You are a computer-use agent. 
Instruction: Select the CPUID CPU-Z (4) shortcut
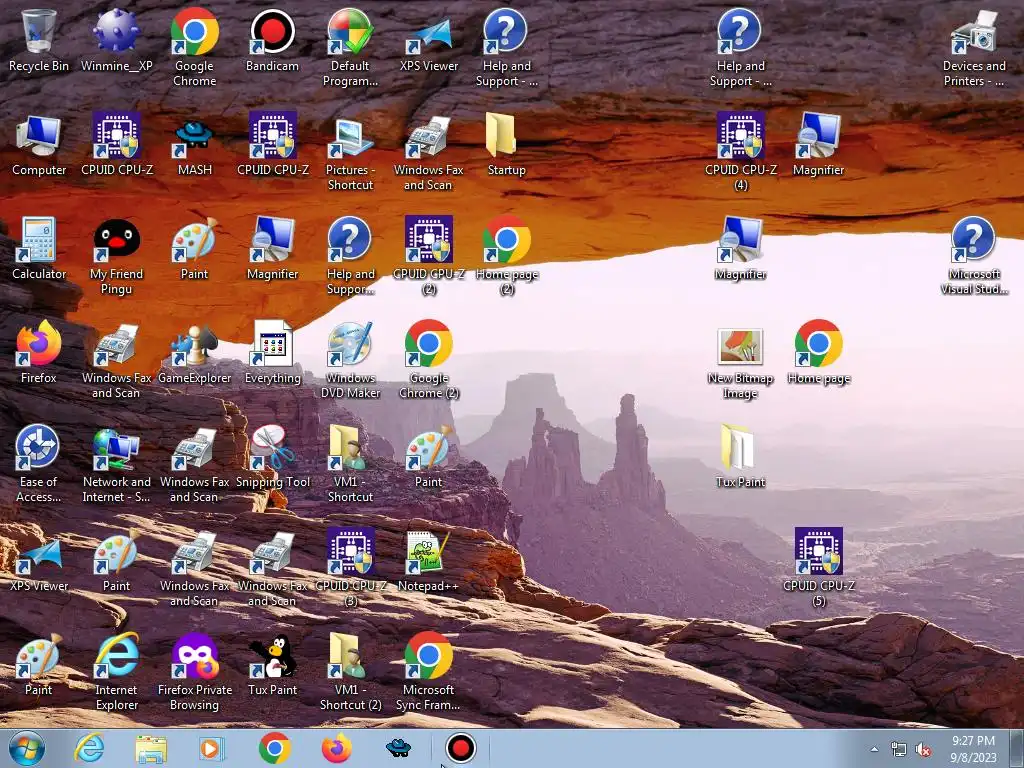(x=741, y=152)
